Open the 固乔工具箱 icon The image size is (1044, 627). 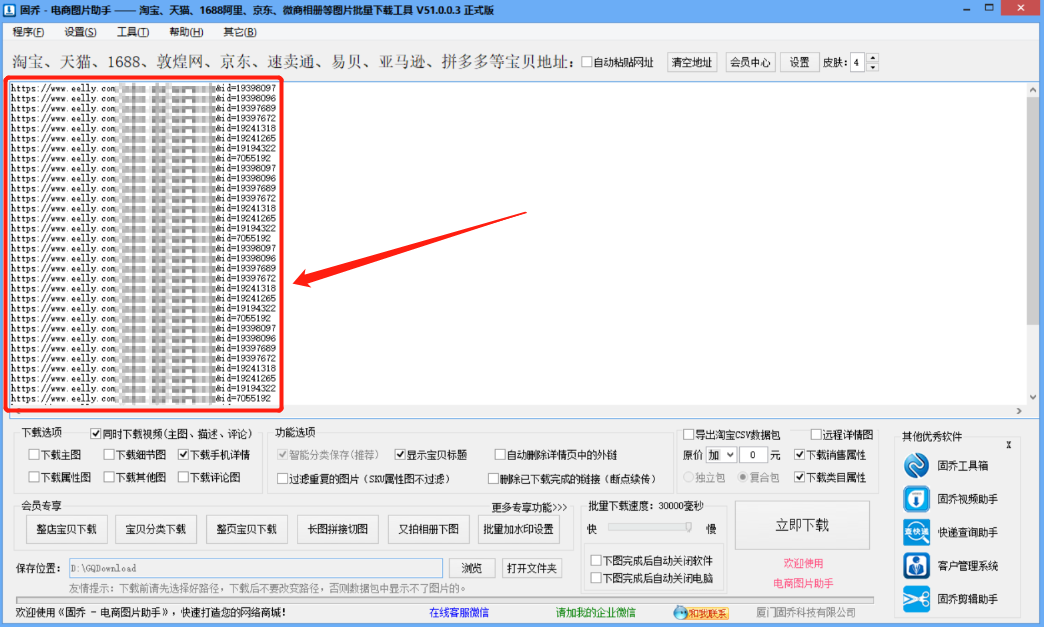(x=916, y=465)
